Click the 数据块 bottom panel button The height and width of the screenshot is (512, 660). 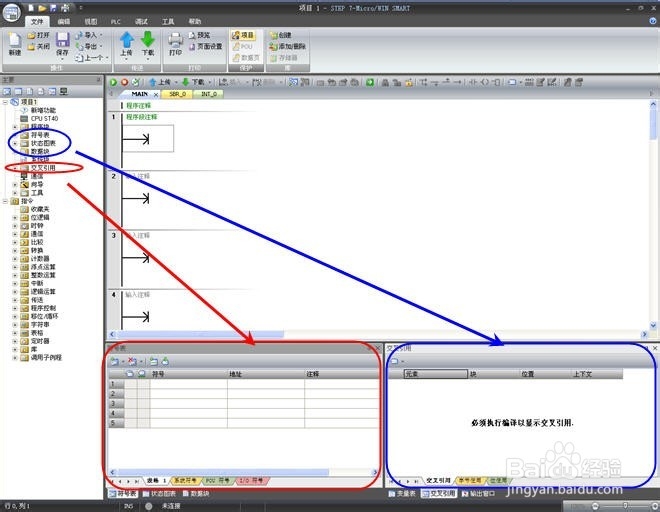[x=195, y=493]
